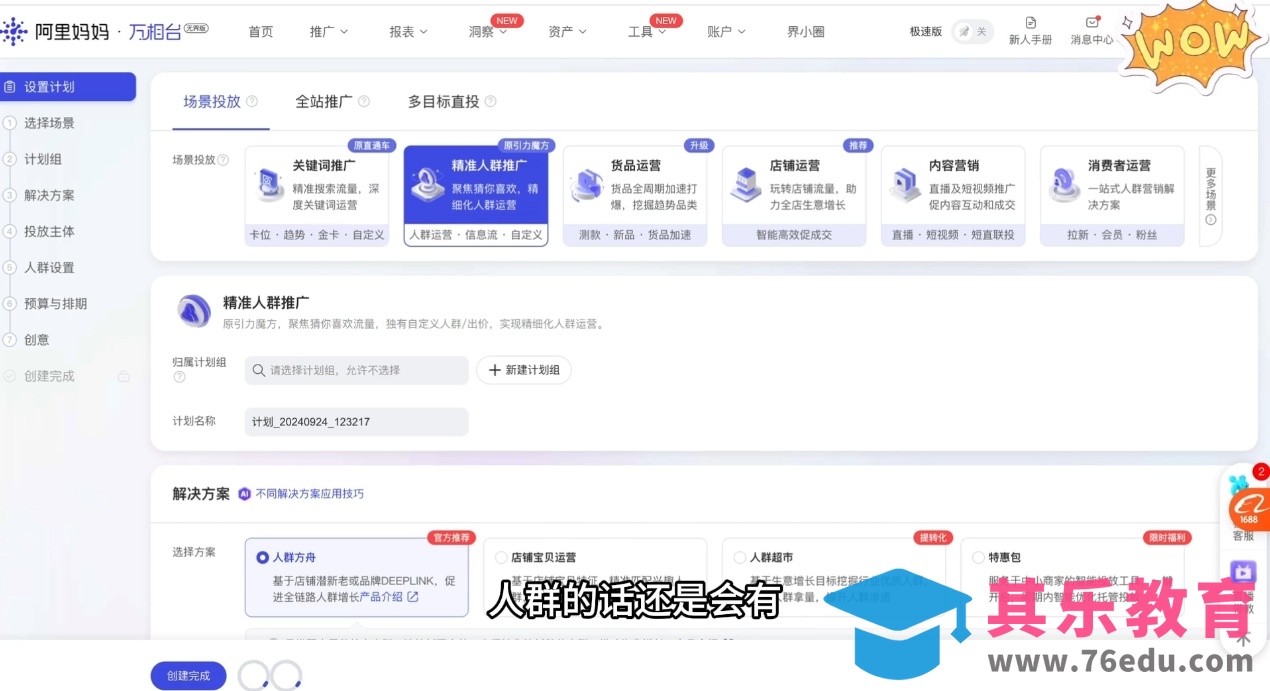Click the 新建计划组 button
The height and width of the screenshot is (691, 1270).
[x=524, y=370]
